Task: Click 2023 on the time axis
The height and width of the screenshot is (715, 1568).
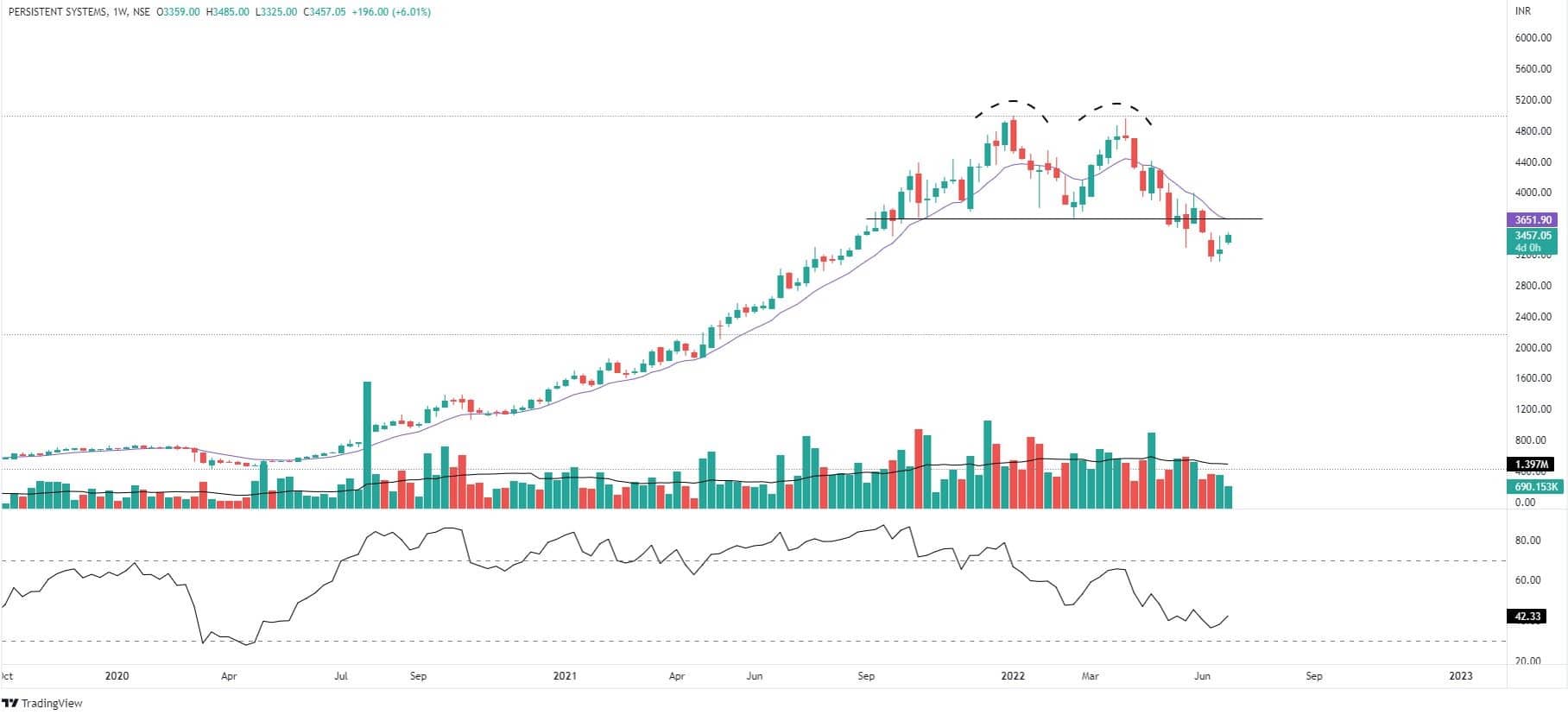Action: 1461,676
